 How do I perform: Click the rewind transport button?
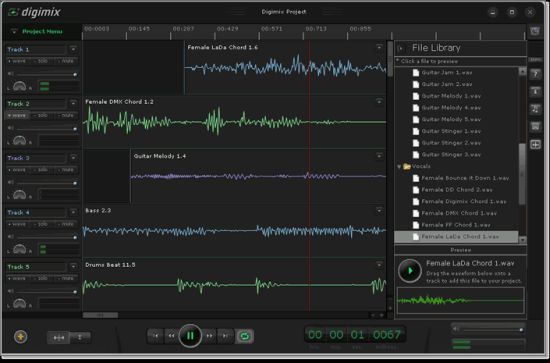point(171,336)
